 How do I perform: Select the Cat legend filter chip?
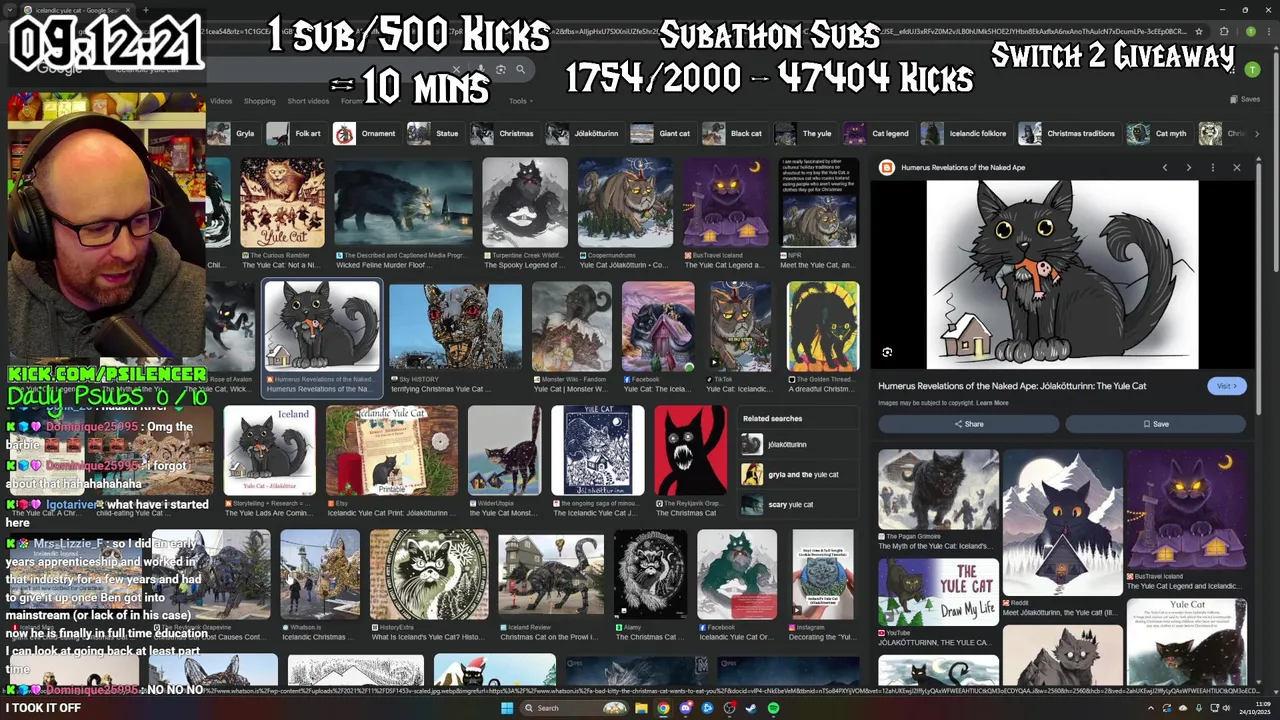coord(878,133)
